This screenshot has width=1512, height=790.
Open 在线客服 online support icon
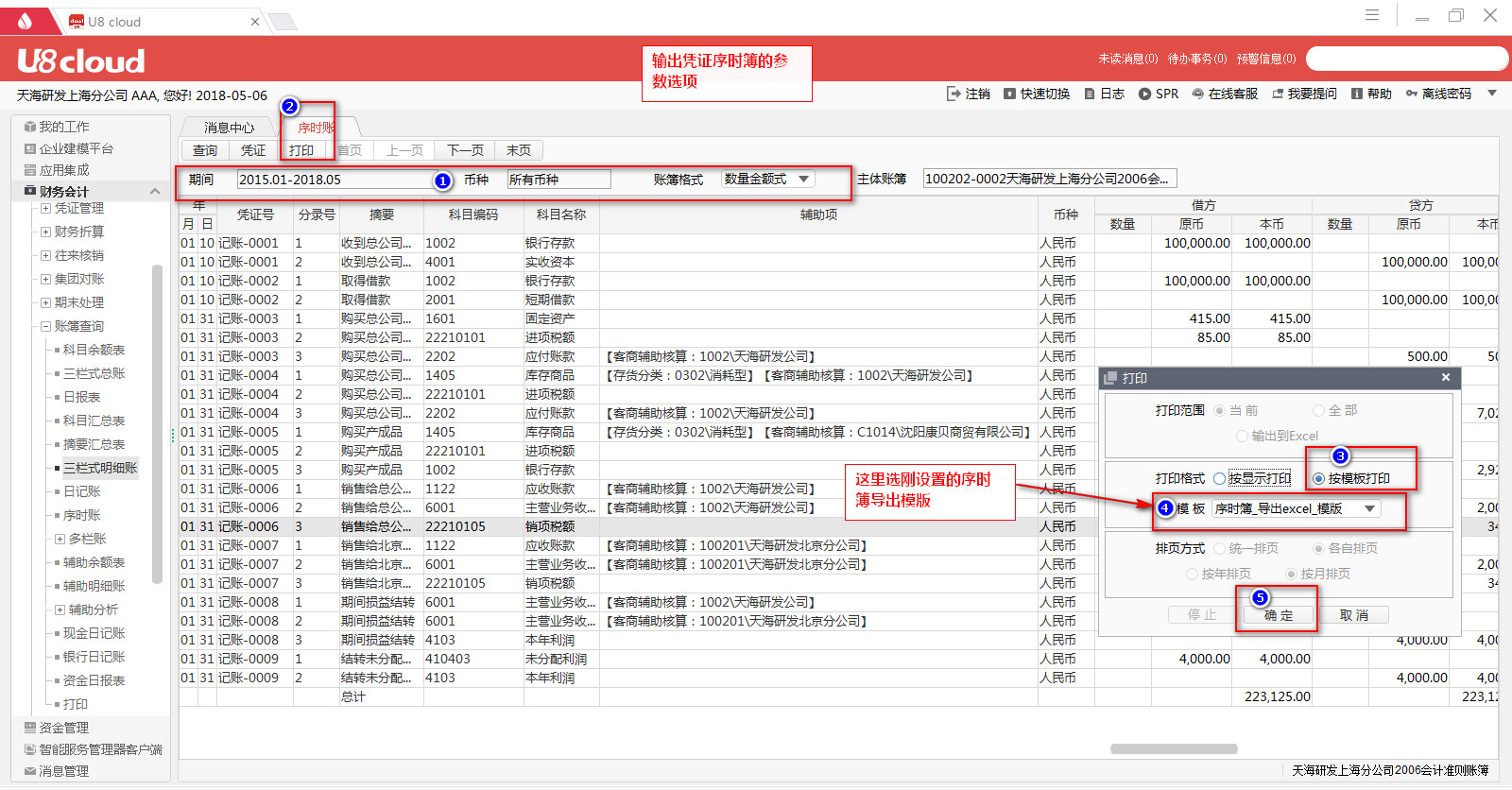[1197, 94]
